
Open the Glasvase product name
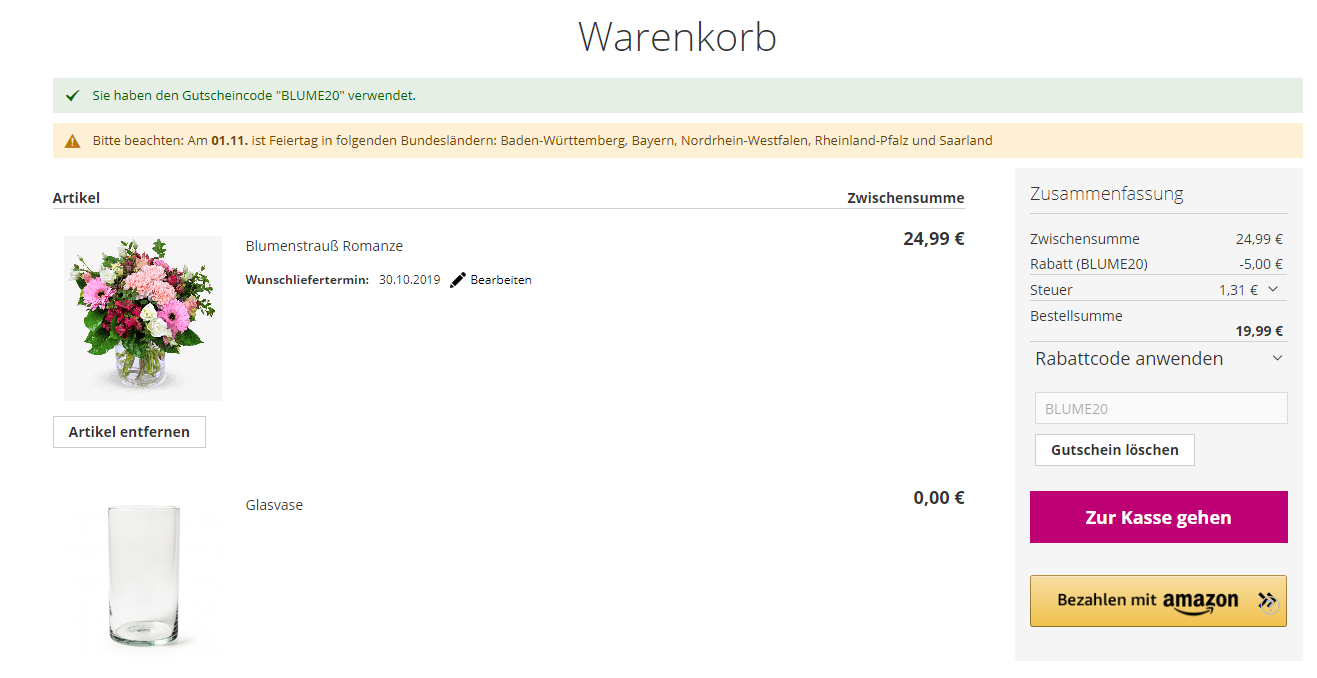pyautogui.click(x=274, y=505)
